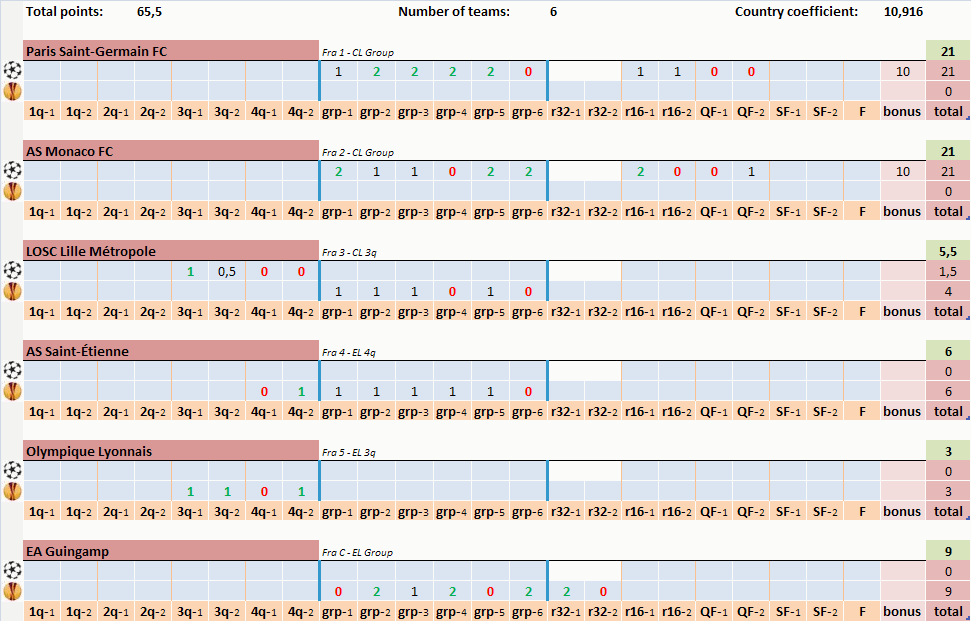
Task: Select the LOSC Lille Métropole name bar
Action: (170, 251)
